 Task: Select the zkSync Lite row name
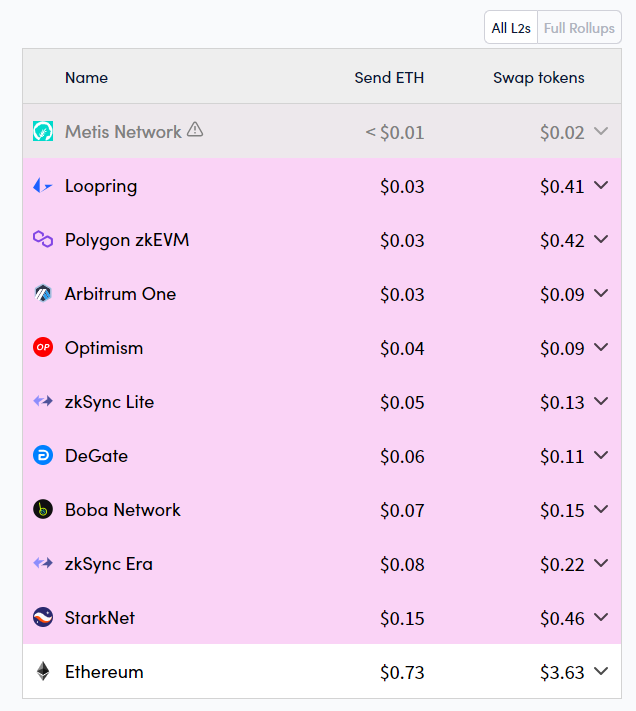(x=109, y=402)
